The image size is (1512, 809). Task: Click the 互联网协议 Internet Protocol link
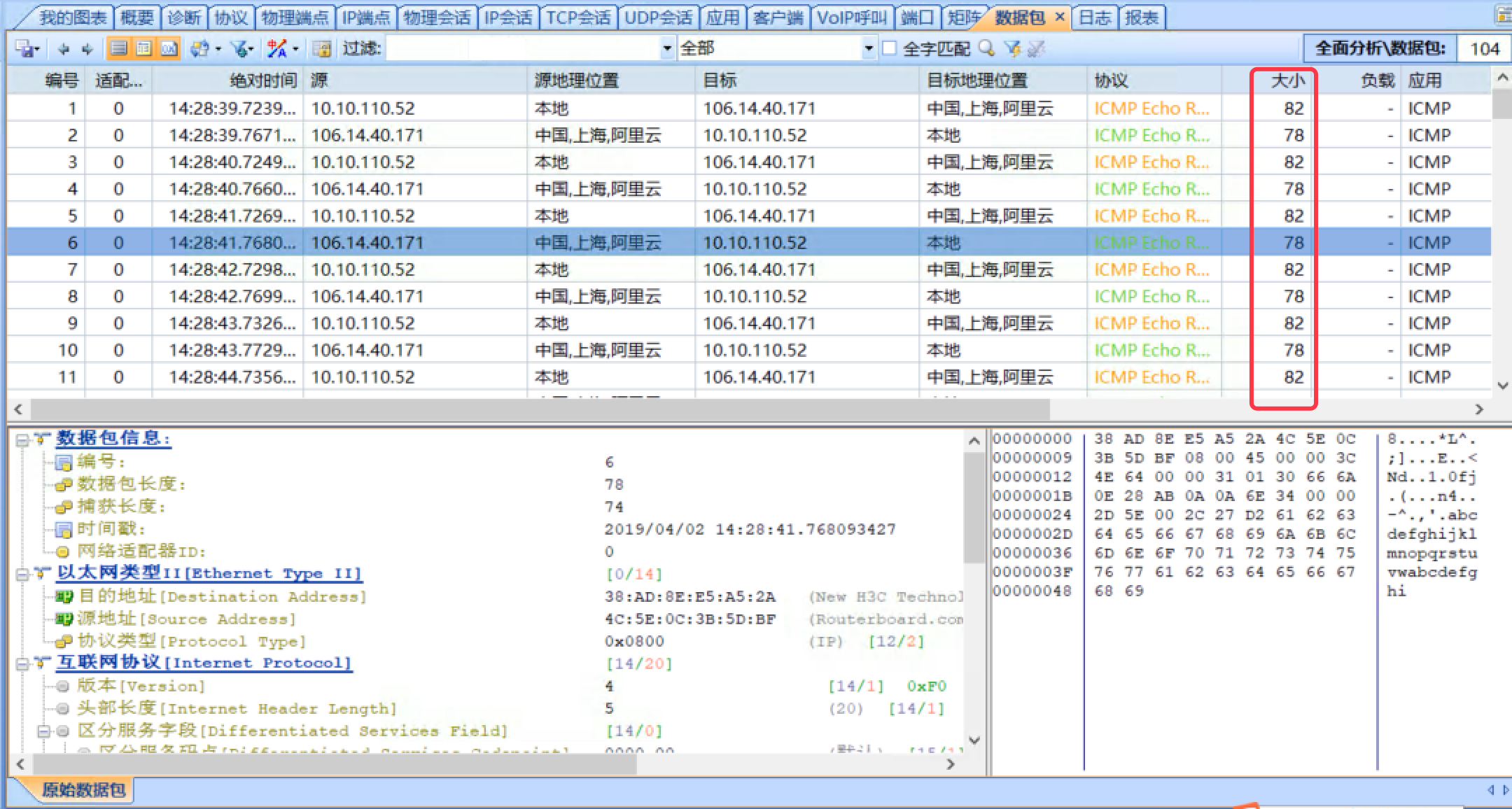[204, 663]
